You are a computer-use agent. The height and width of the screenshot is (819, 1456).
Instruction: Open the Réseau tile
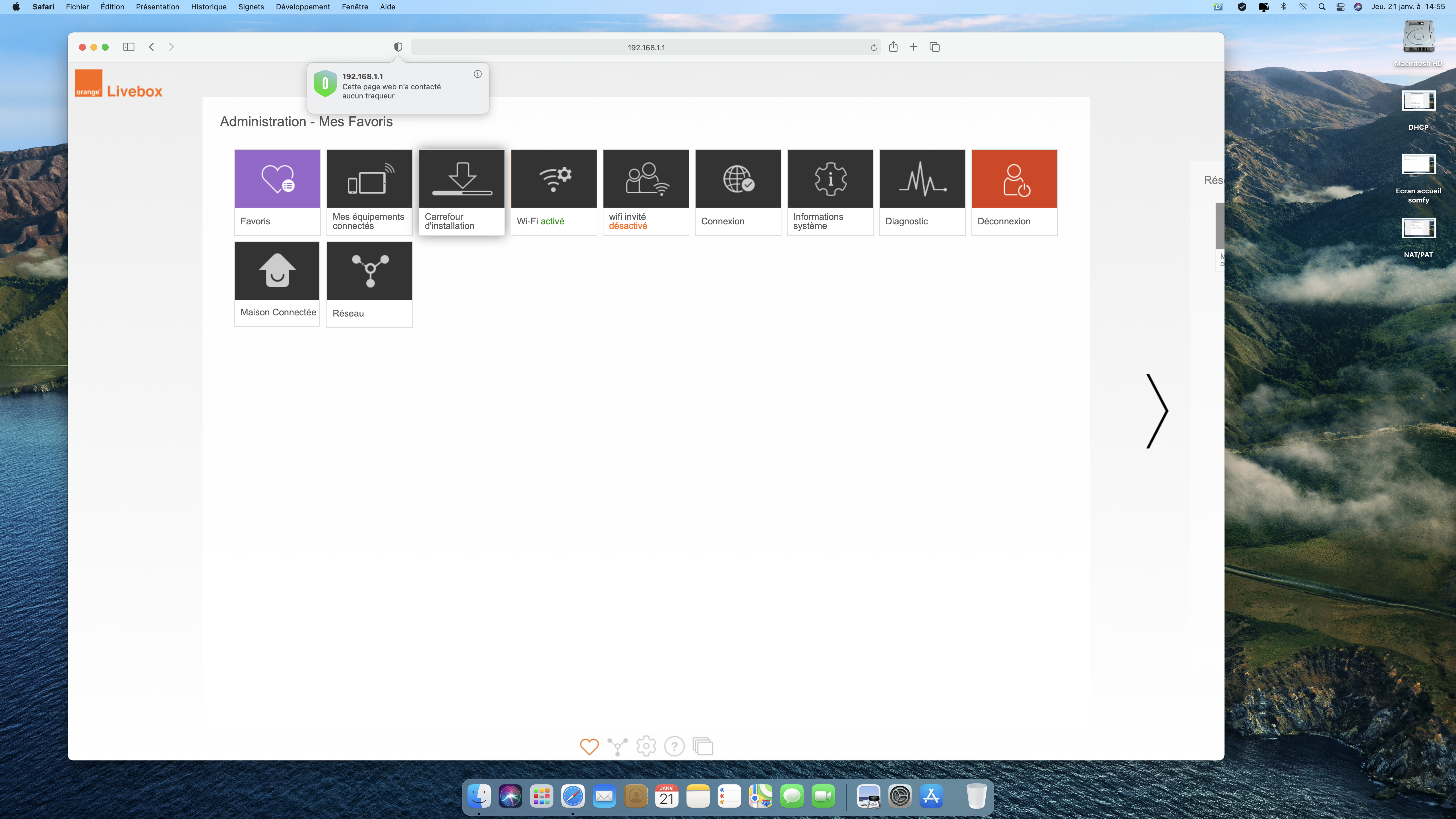(369, 284)
